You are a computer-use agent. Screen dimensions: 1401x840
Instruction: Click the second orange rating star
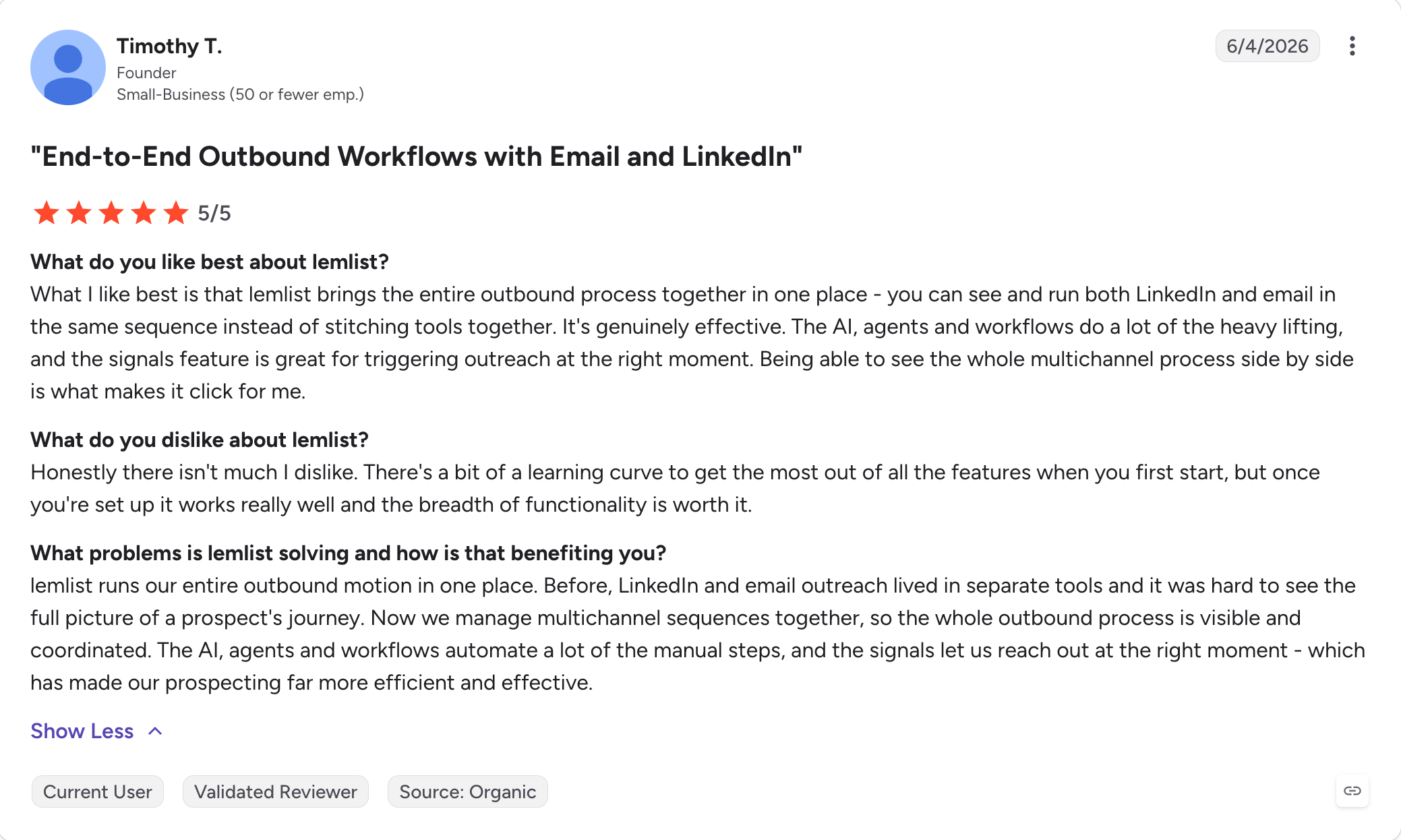pyautogui.click(x=79, y=213)
